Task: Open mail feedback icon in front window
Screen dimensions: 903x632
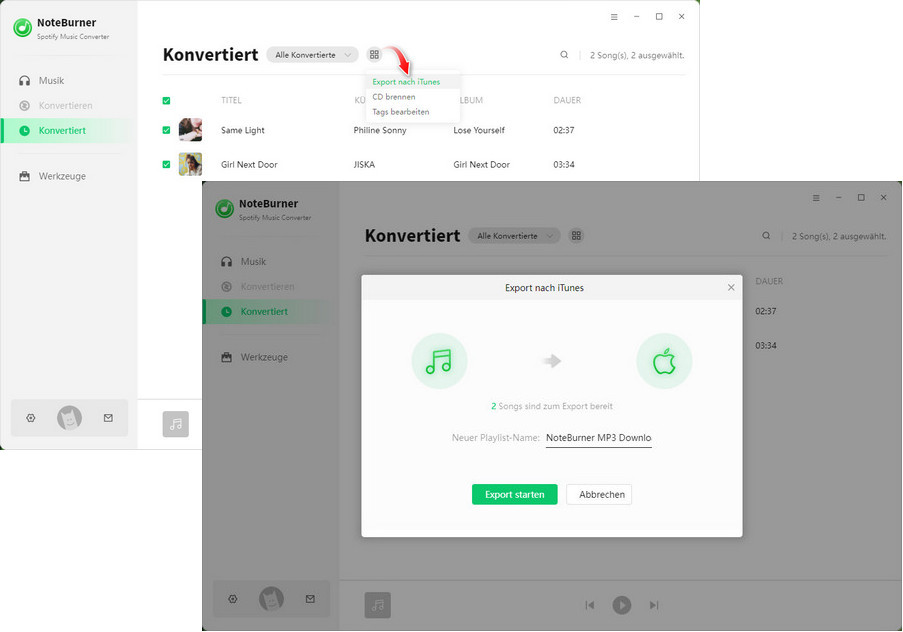Action: tap(310, 599)
